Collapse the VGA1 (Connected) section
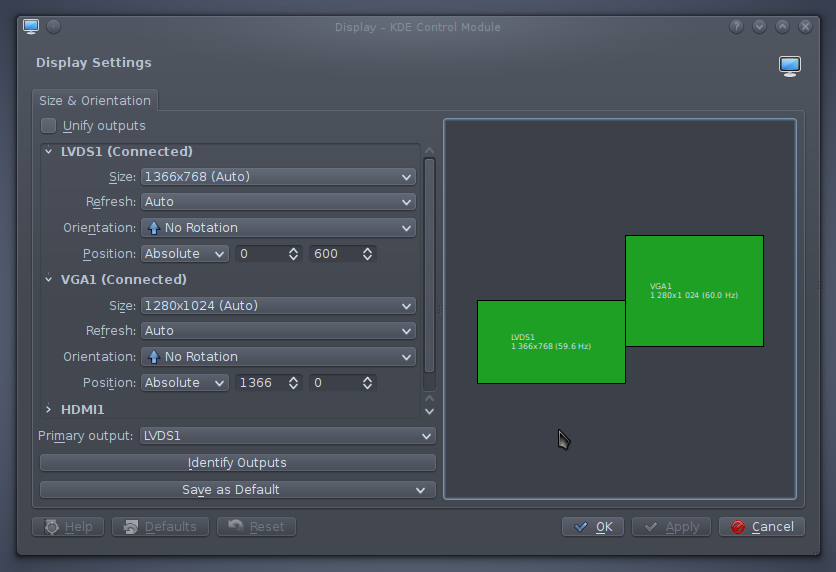836x572 pixels. point(48,280)
